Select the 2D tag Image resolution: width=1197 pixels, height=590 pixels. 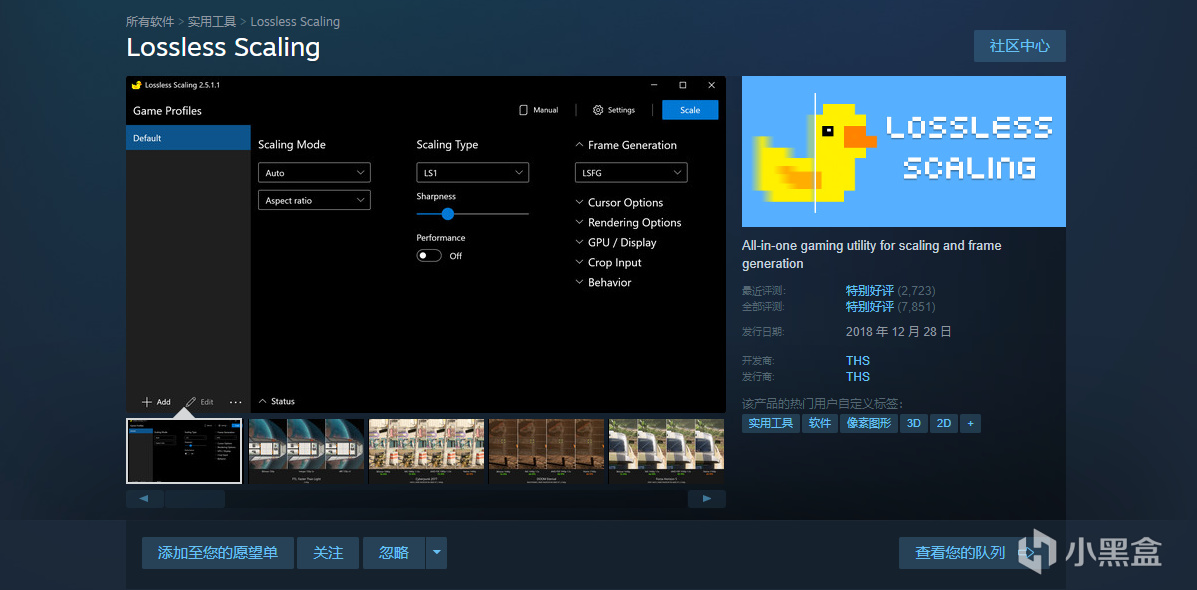coord(944,423)
